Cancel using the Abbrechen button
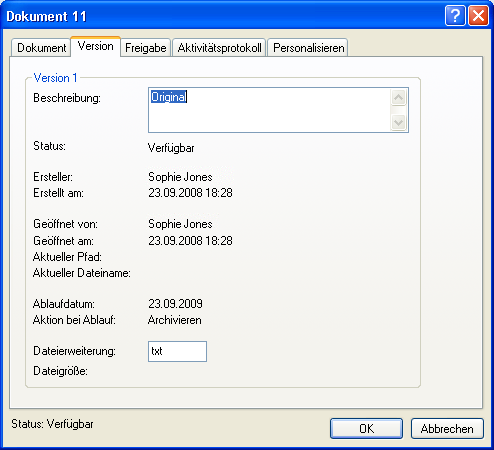Screen dimensions: 494x450 tap(447, 429)
